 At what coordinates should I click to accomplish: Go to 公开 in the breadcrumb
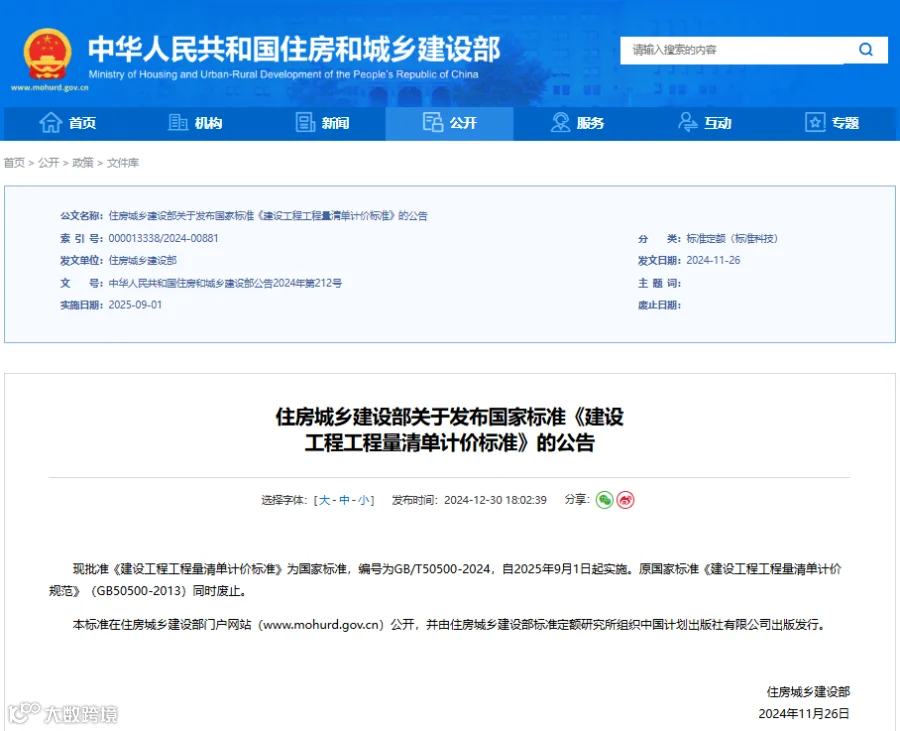[x=49, y=163]
